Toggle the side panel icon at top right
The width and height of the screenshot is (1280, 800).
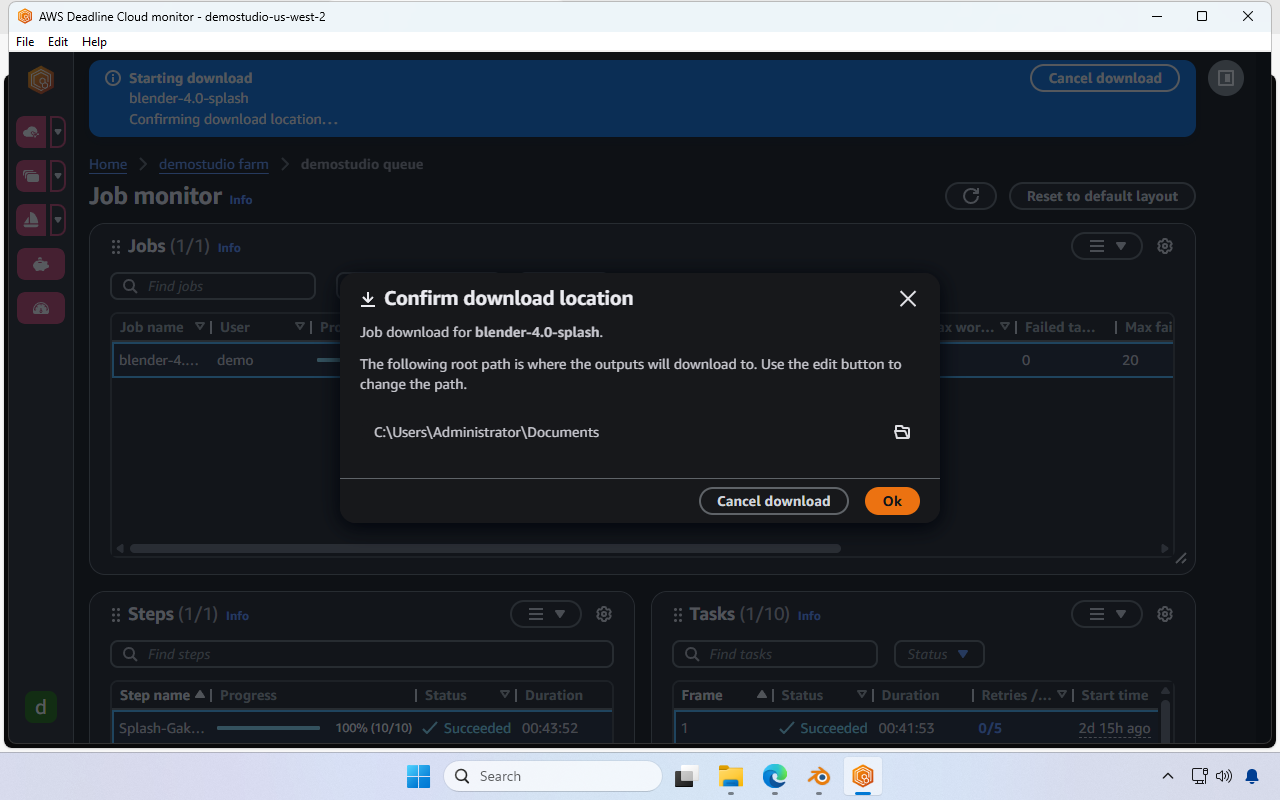(x=1226, y=77)
